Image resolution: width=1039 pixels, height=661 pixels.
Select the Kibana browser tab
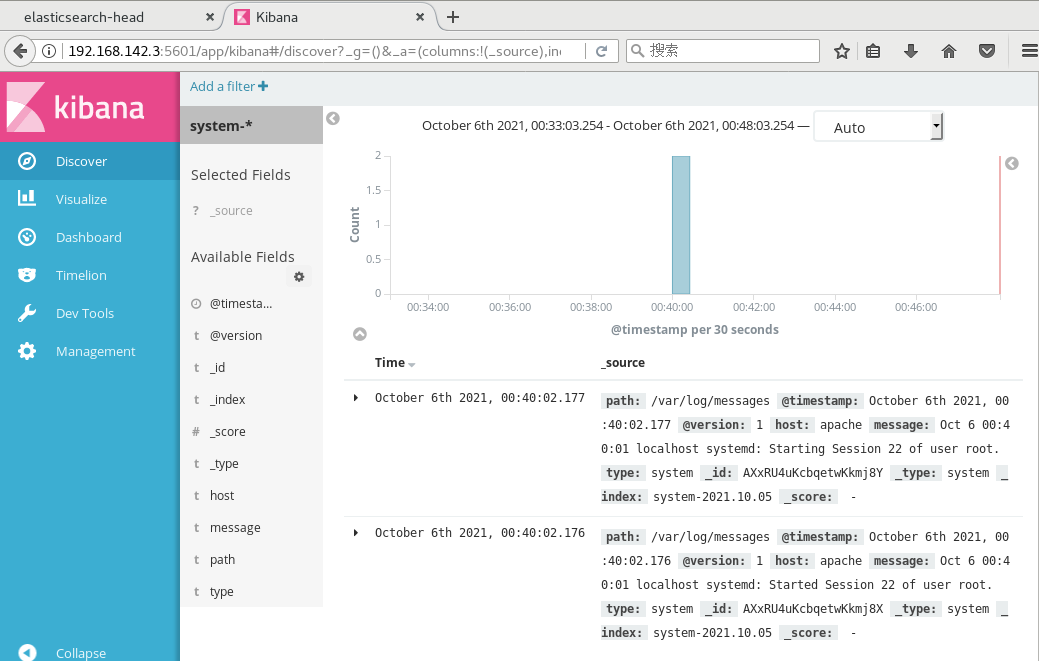coord(331,17)
